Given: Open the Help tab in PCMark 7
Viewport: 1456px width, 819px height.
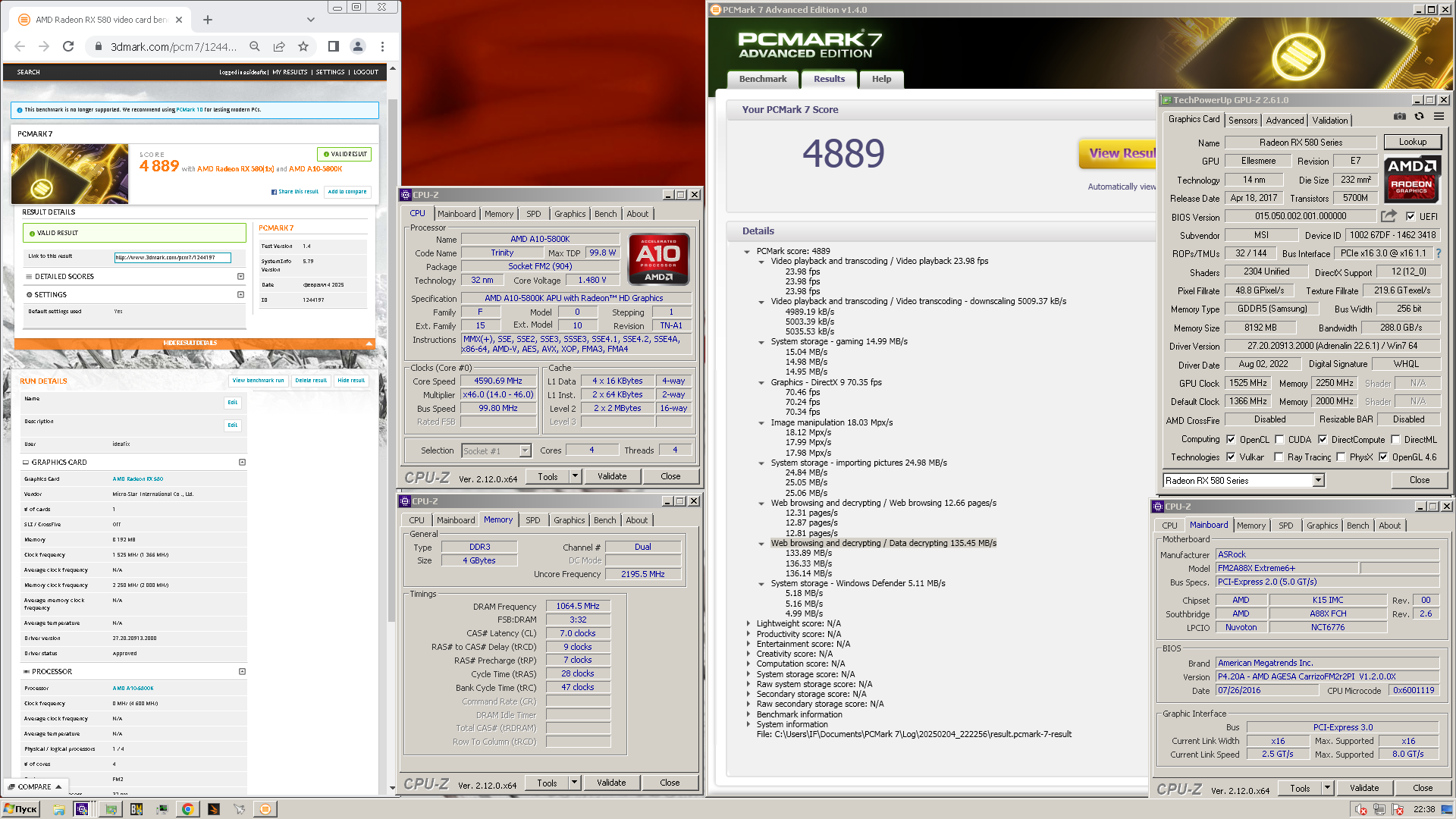Looking at the screenshot, I should [x=881, y=79].
